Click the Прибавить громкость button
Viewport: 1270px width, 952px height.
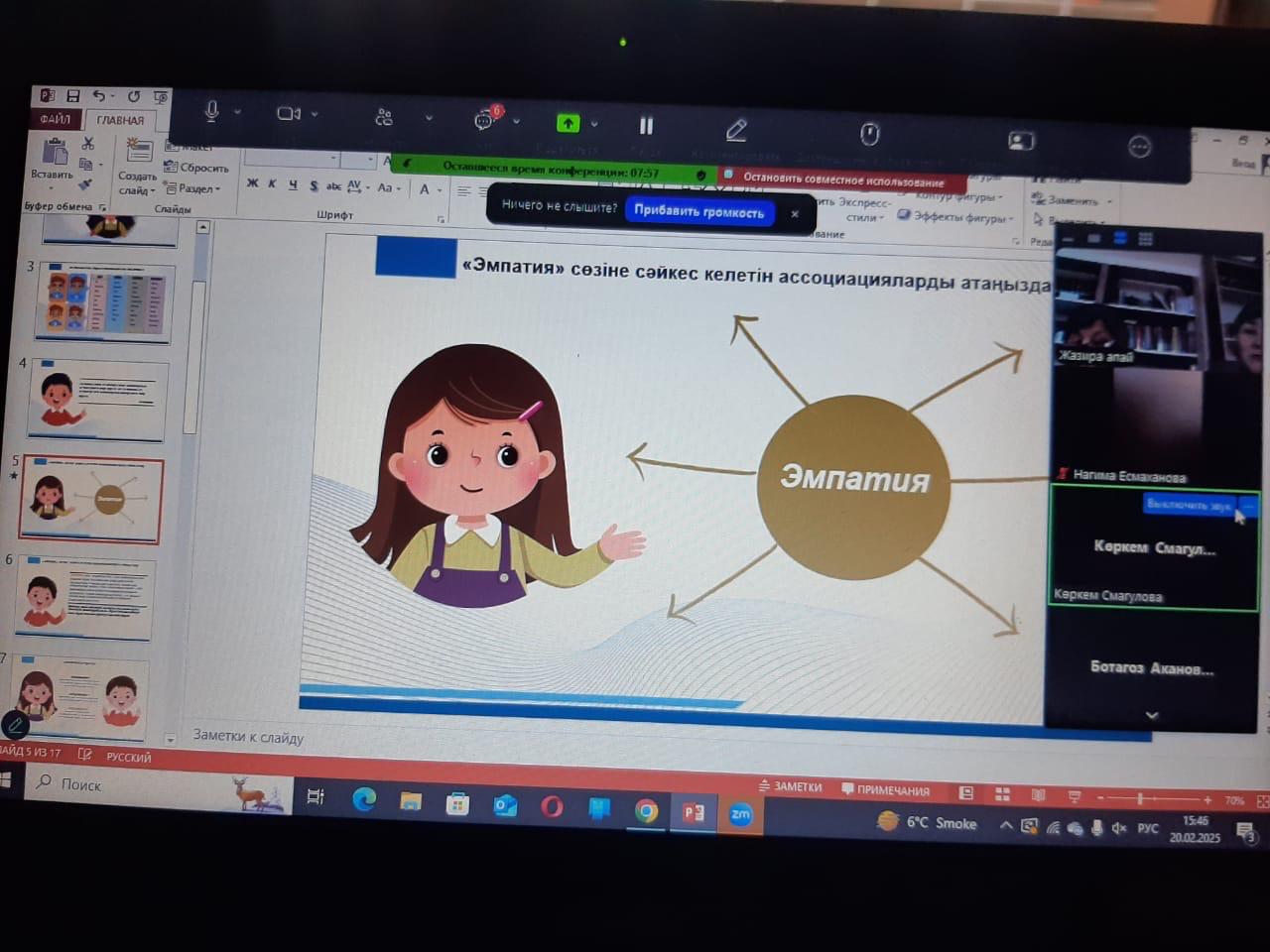(698, 211)
